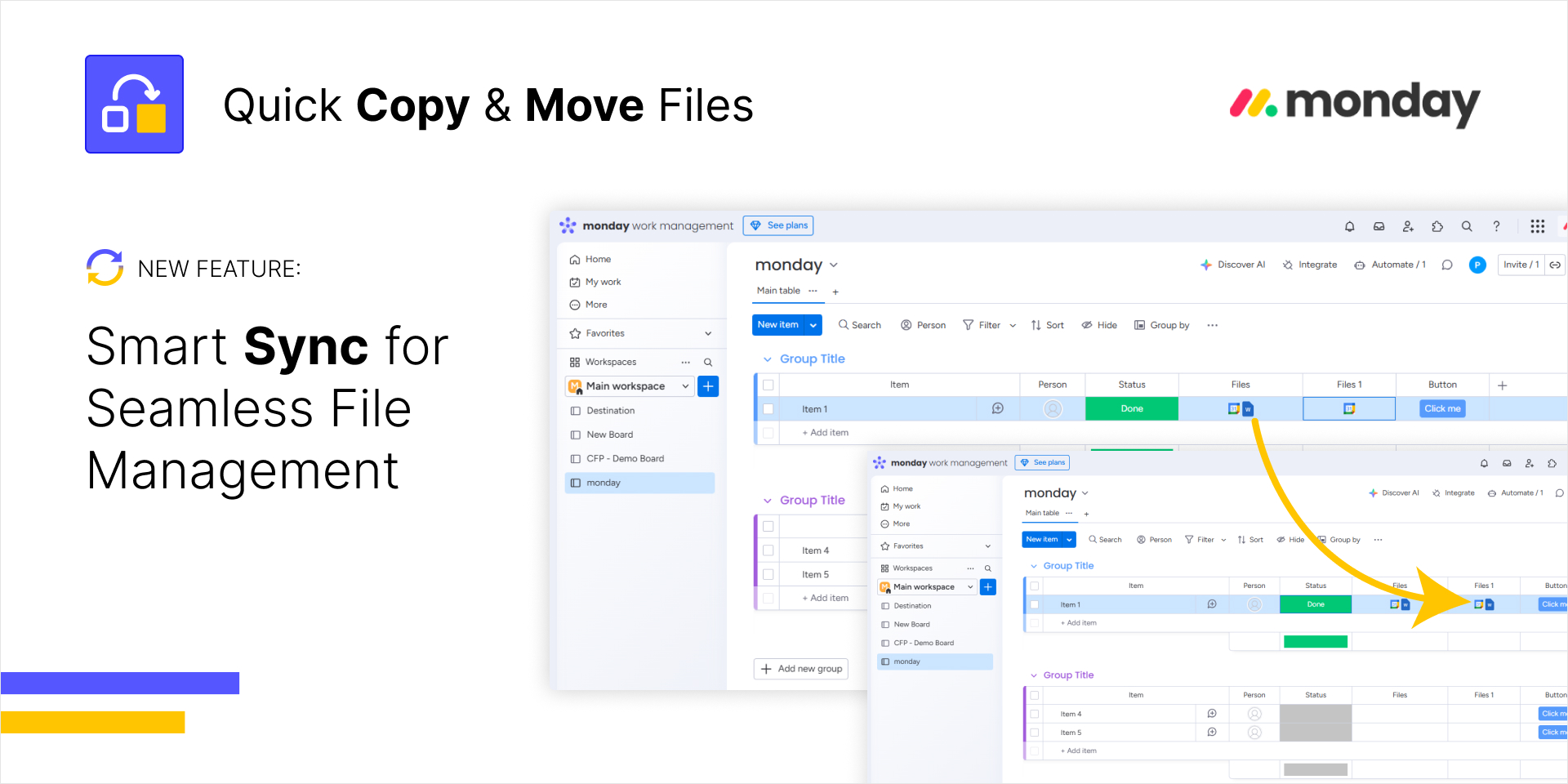Click New item button in back window
The height and width of the screenshot is (784, 1568).
[x=777, y=325]
